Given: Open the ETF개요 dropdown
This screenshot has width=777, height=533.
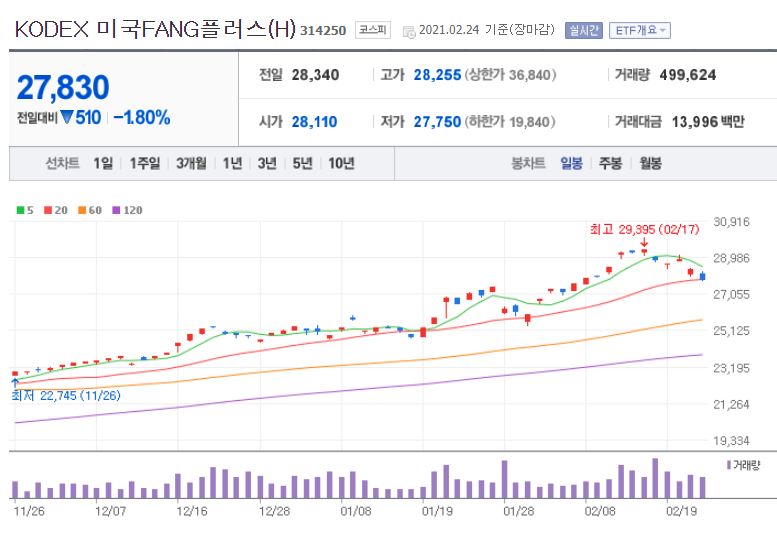Looking at the screenshot, I should 640,31.
